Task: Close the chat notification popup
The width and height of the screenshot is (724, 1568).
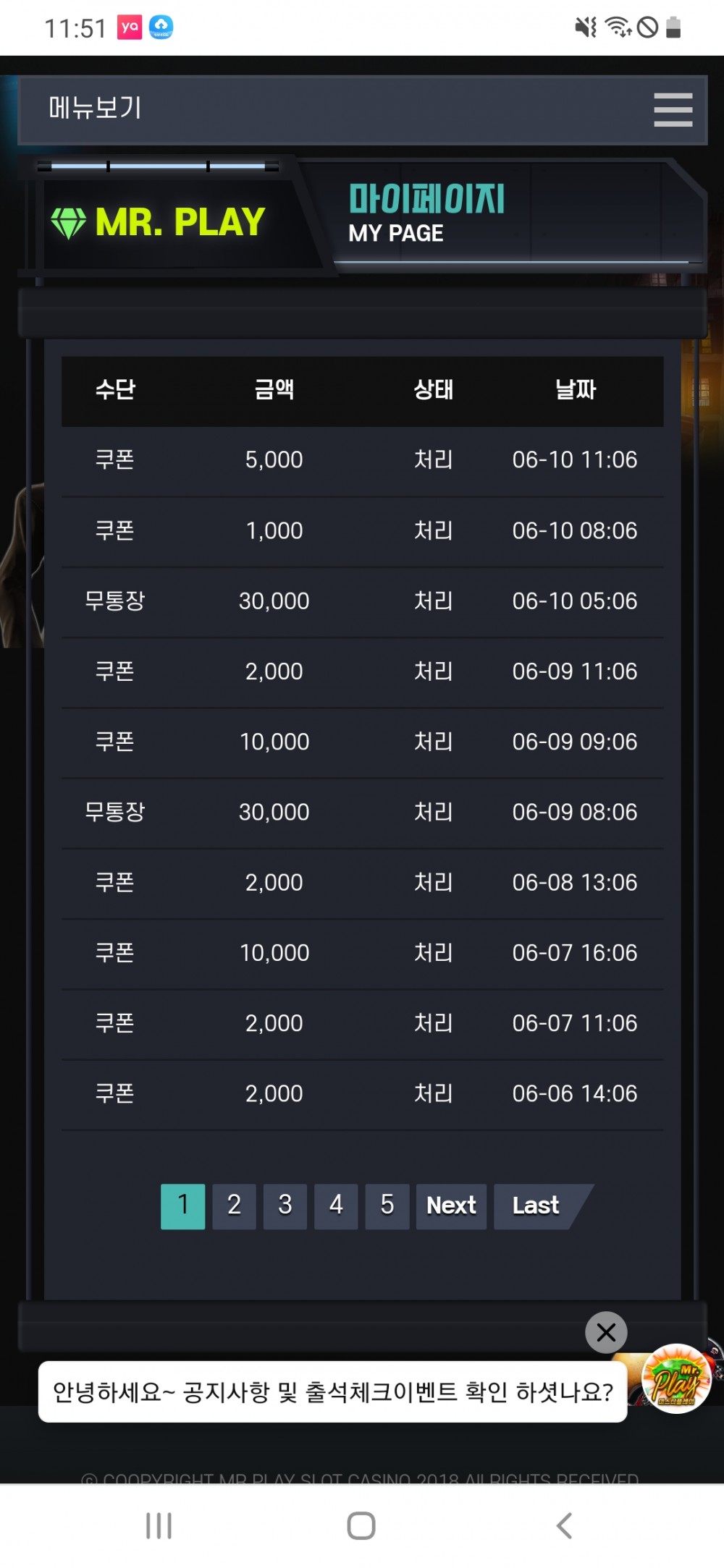Action: 606,1332
